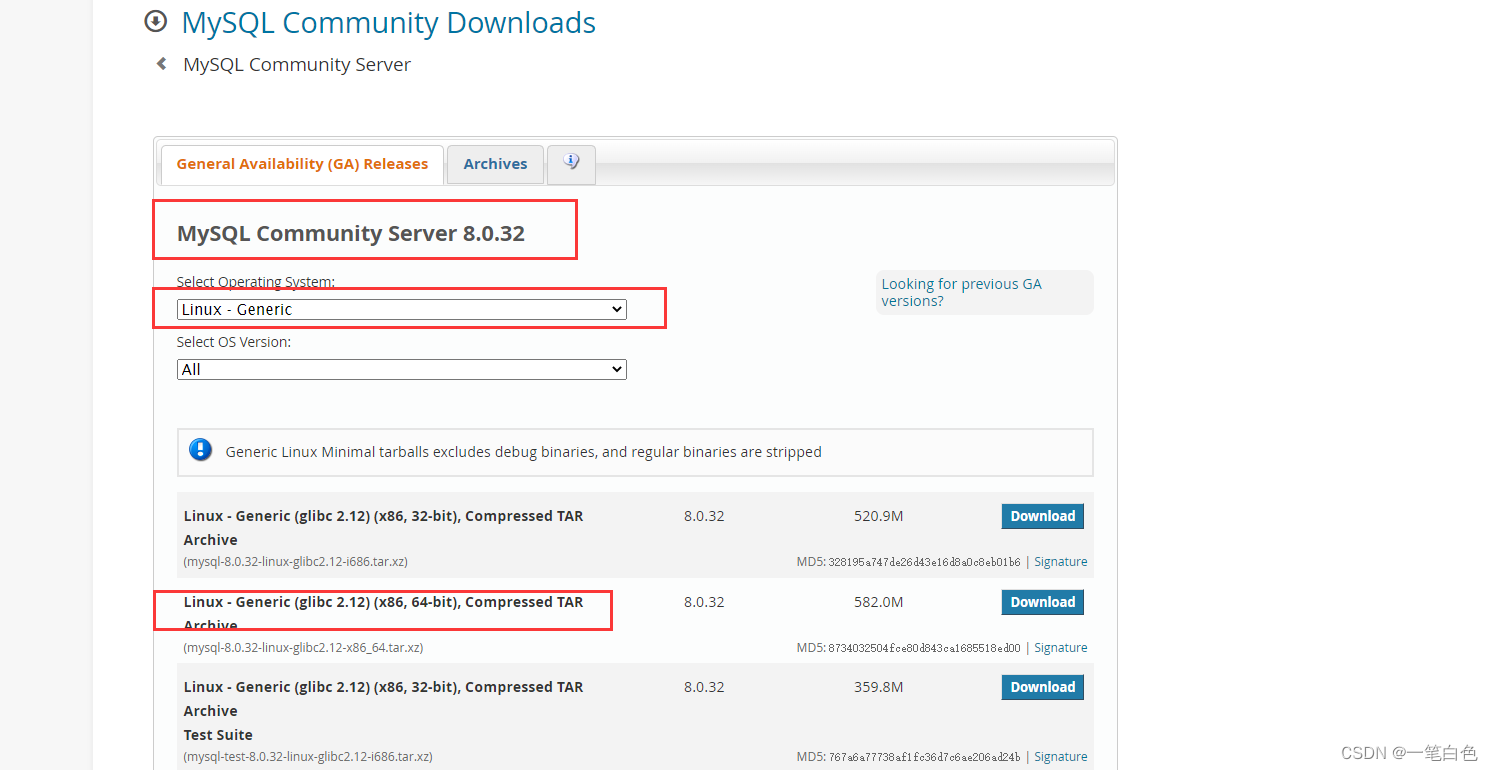
Task: Click the MySQL Community Server 8.0.32 heading
Action: tap(351, 233)
